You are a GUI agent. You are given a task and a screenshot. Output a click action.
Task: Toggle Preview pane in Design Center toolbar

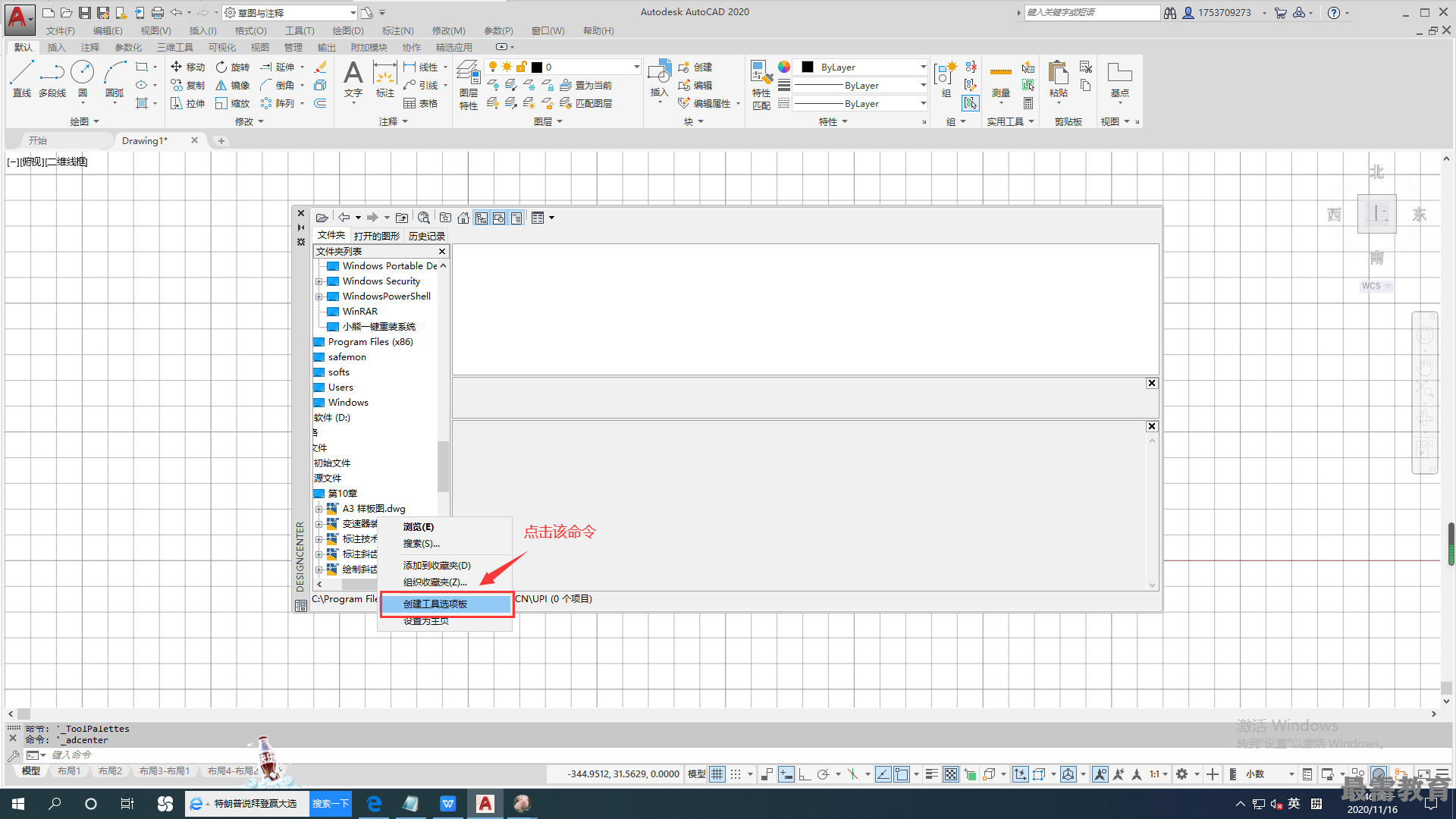[x=499, y=218]
